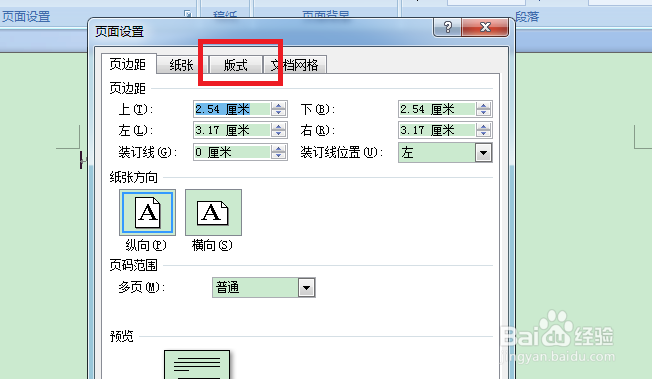Increase the 上 margin with up arrow
The image size is (652, 379).
click(279, 105)
